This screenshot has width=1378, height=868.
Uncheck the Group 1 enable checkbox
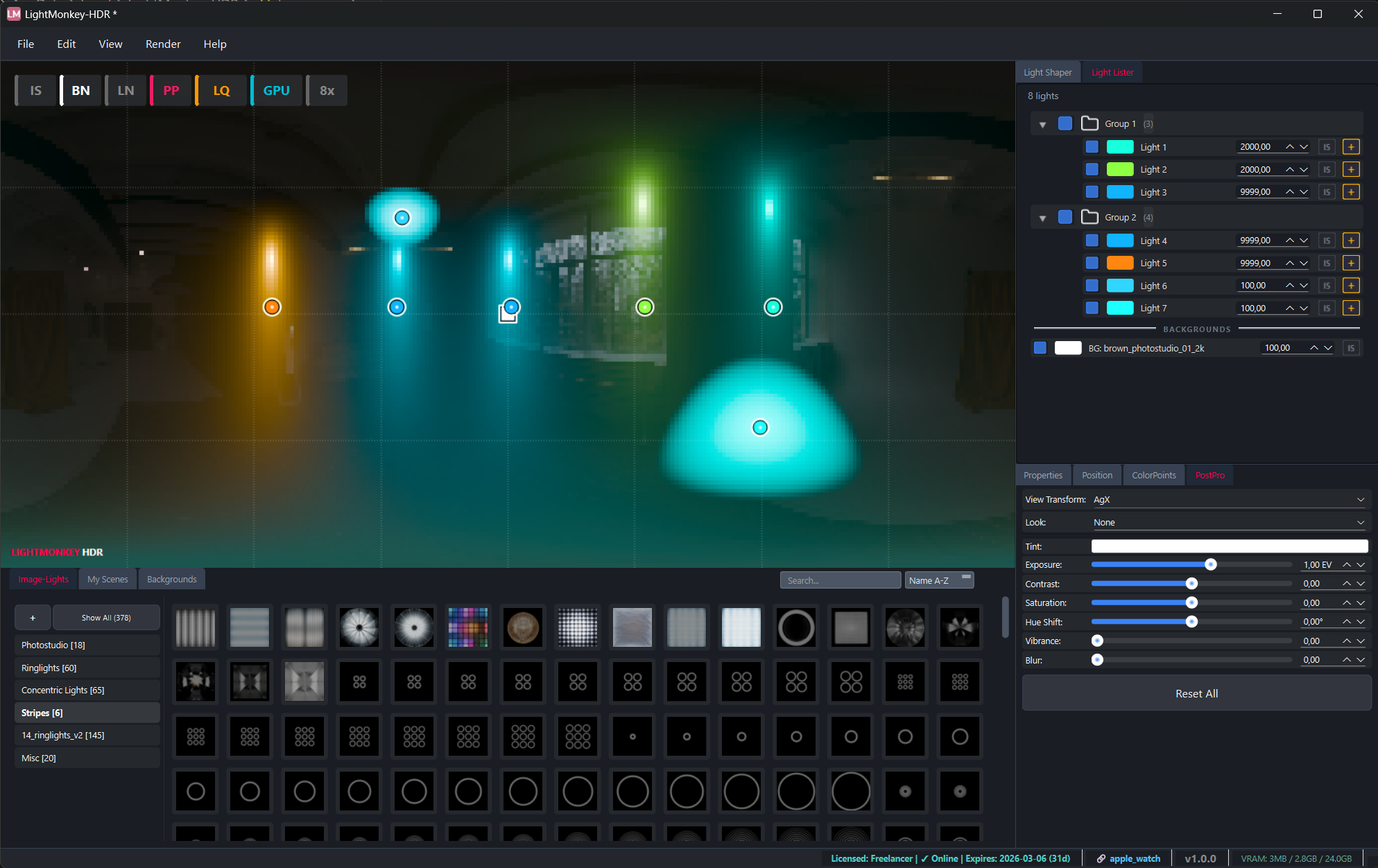(1066, 123)
